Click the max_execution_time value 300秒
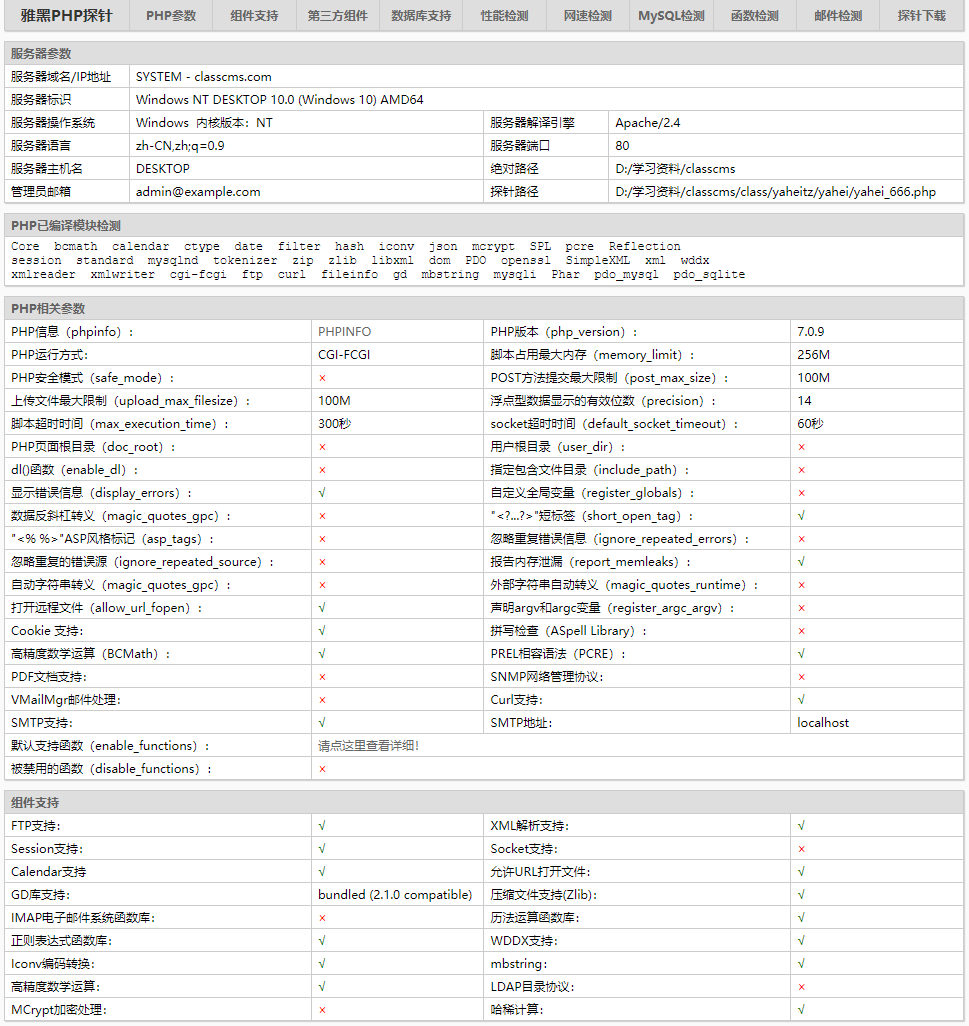Viewport: 969px width, 1026px height. click(x=334, y=424)
